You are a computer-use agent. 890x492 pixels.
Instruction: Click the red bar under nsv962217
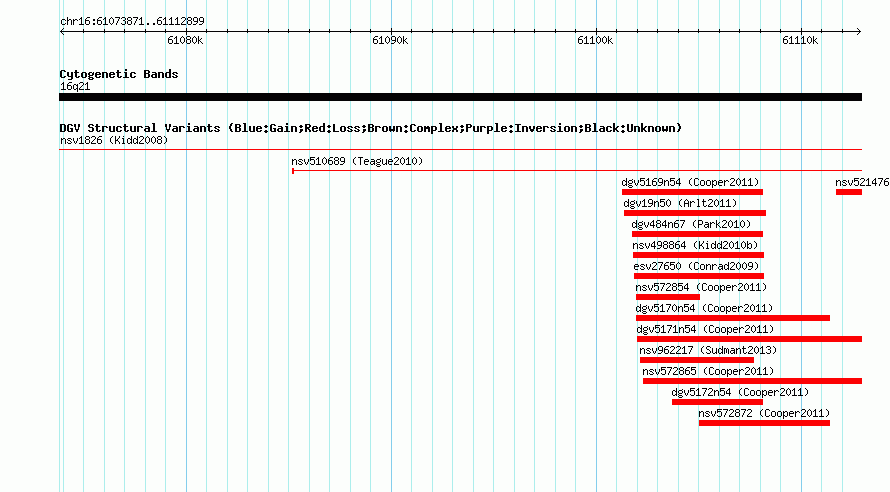(x=696, y=360)
